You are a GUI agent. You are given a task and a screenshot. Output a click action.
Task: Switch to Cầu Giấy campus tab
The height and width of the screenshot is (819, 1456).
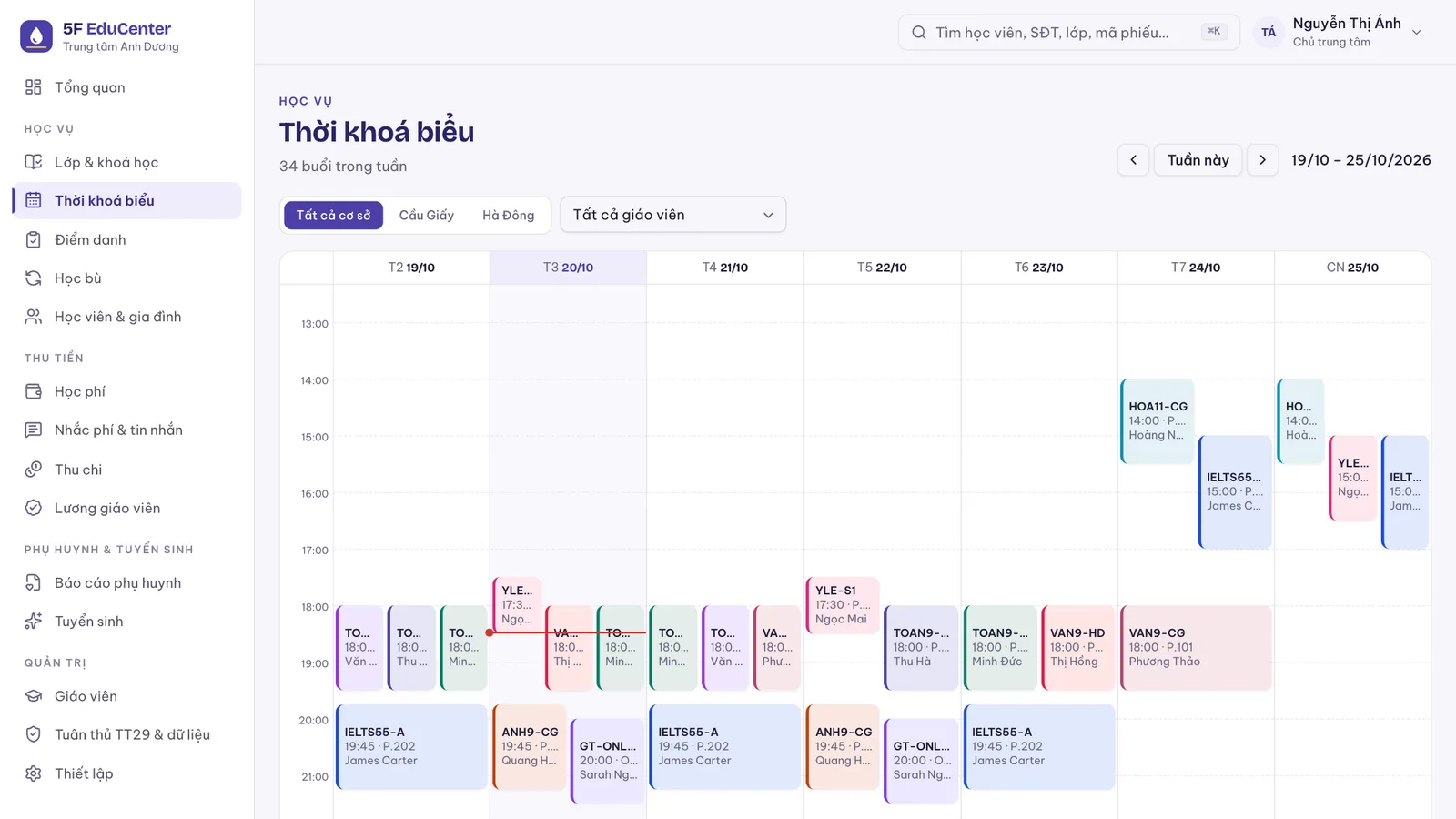[426, 215]
